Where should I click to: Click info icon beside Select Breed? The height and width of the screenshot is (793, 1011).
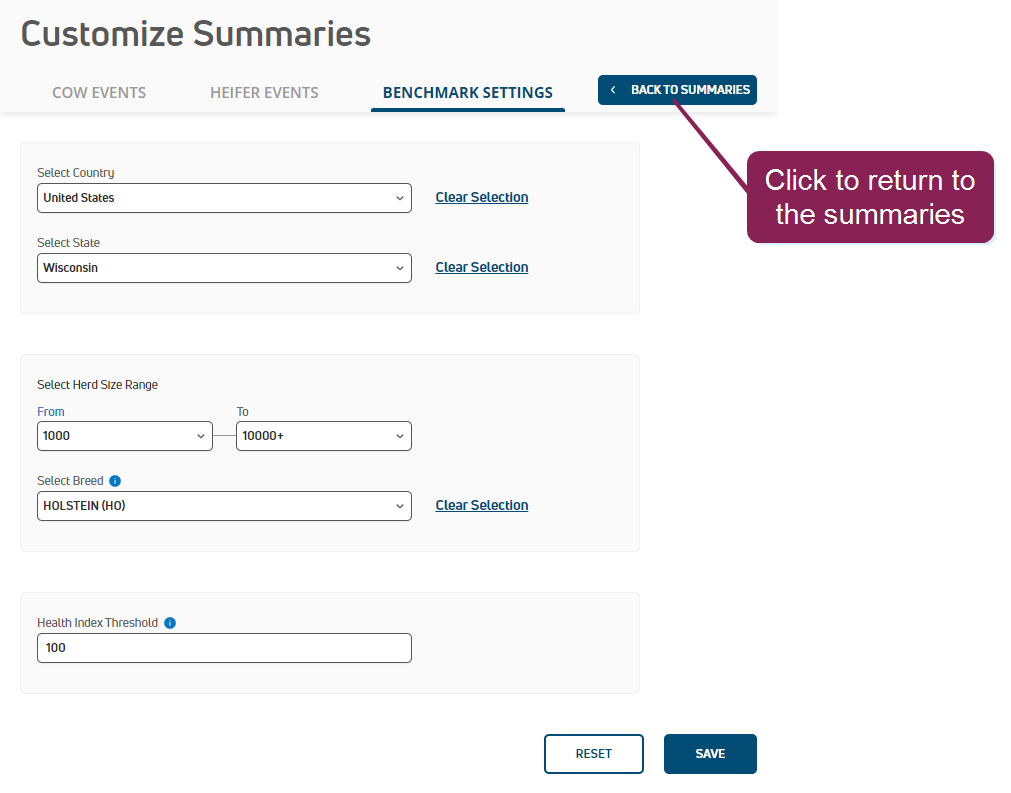click(x=115, y=481)
